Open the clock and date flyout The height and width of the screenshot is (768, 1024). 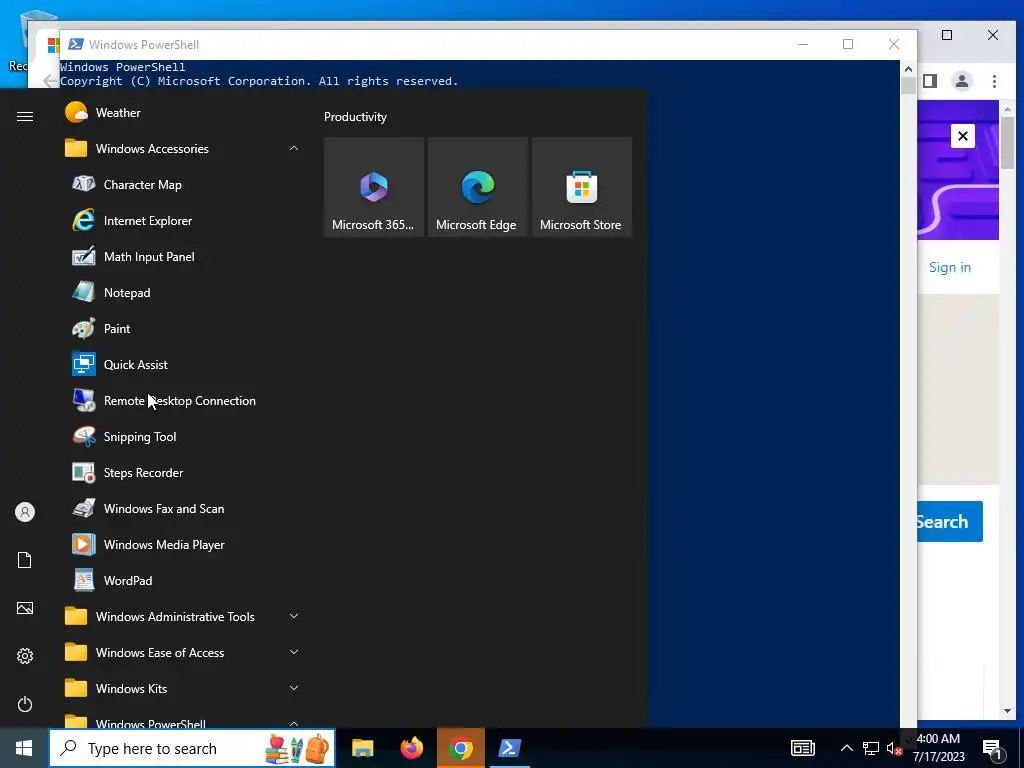(938, 748)
